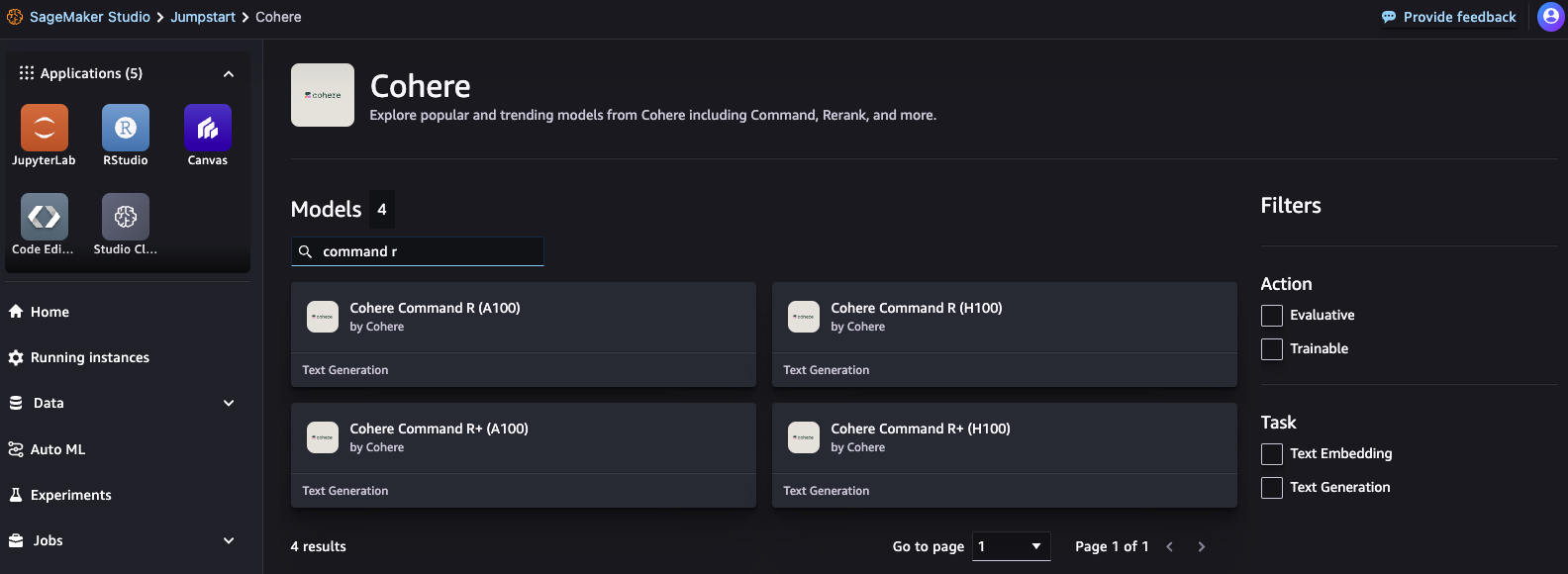Open the Canvas application

208,128
